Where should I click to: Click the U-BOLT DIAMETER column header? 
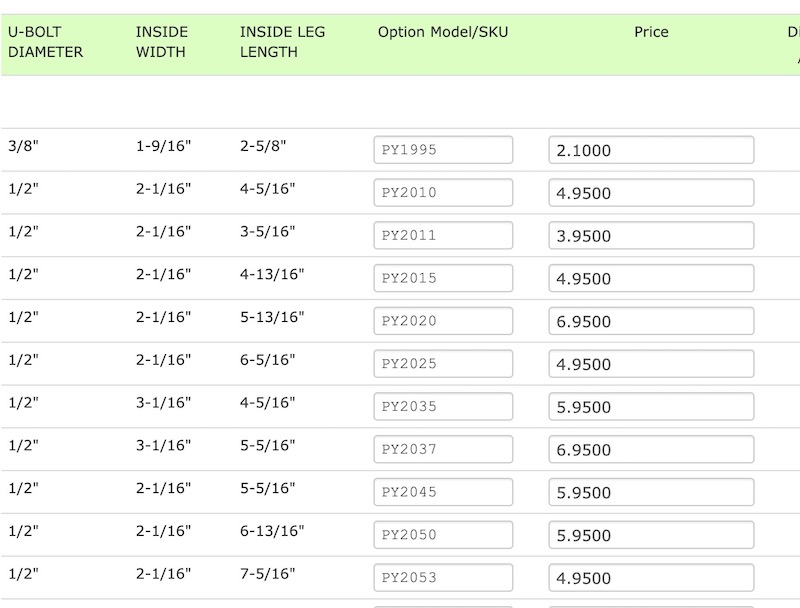point(45,42)
